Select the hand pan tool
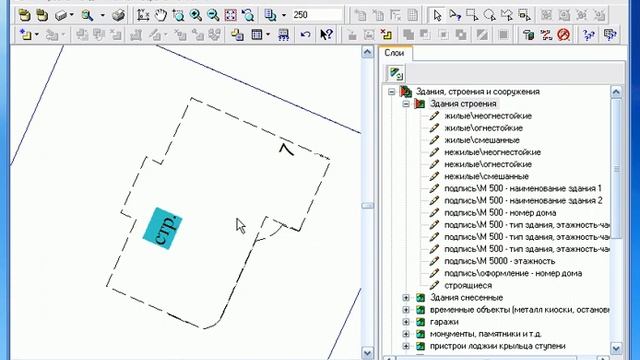Viewport: 640px width, 360px height. pos(161,16)
